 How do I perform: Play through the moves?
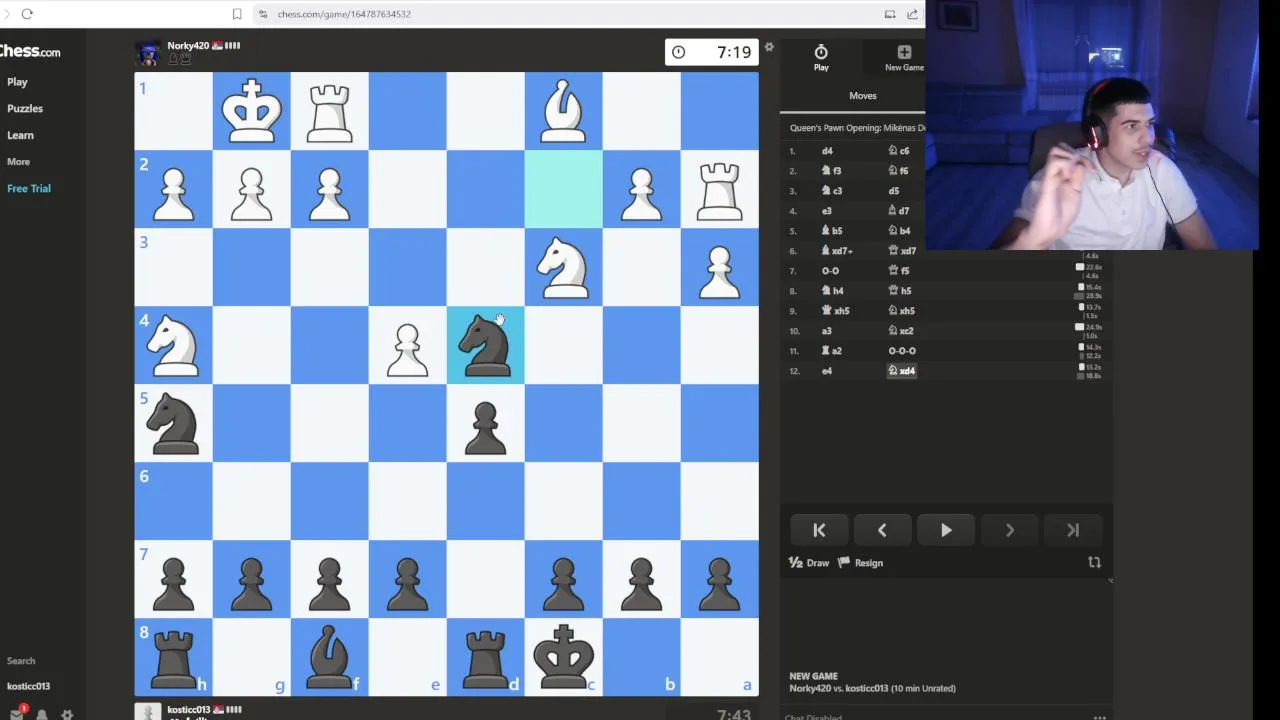(946, 530)
